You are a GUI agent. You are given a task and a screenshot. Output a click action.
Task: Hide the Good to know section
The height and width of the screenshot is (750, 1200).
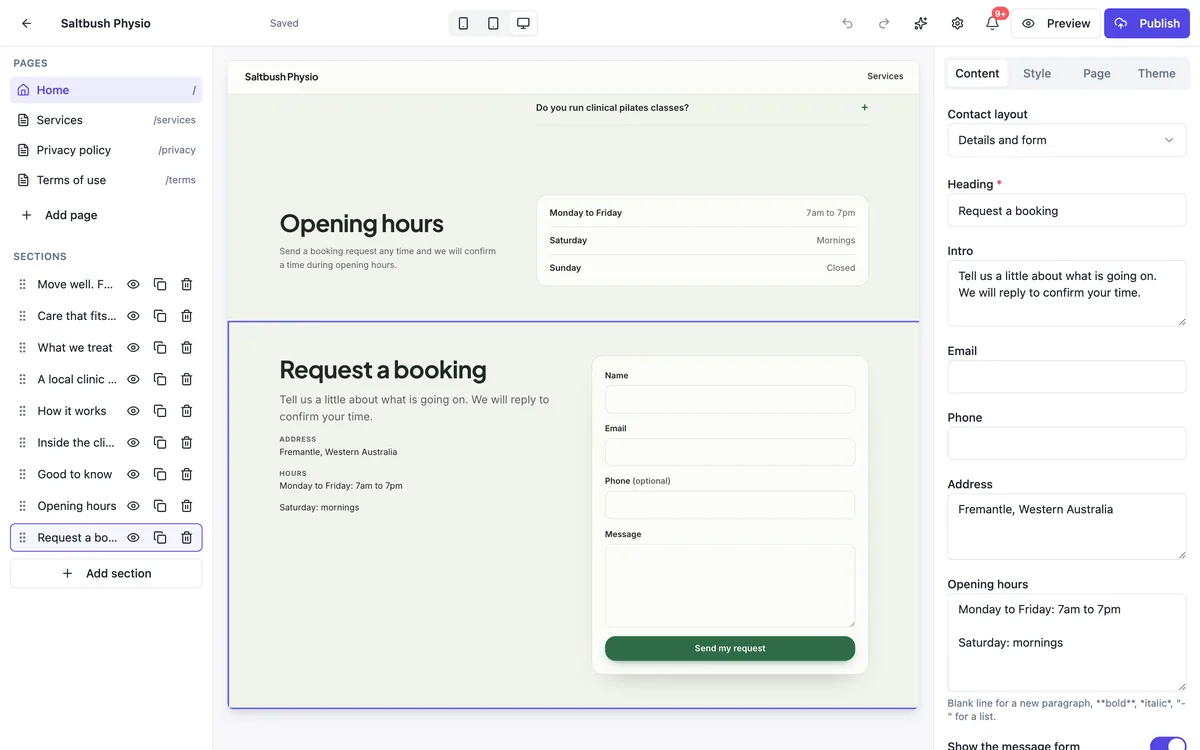point(133,474)
